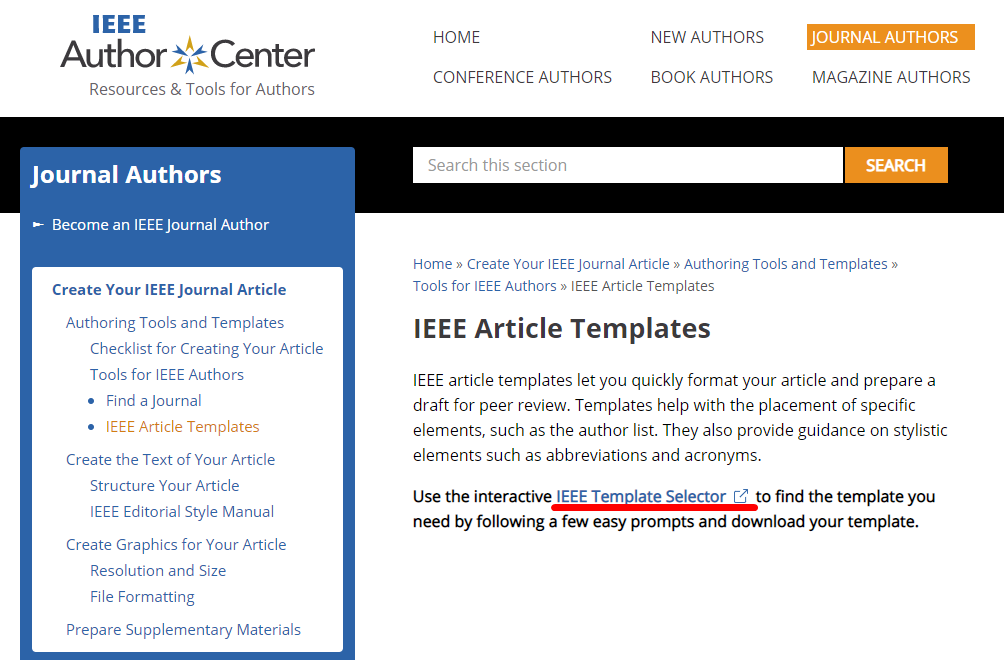Click the bullet icon next to Find a Journal
This screenshot has height=660, width=1004.
(x=91, y=400)
